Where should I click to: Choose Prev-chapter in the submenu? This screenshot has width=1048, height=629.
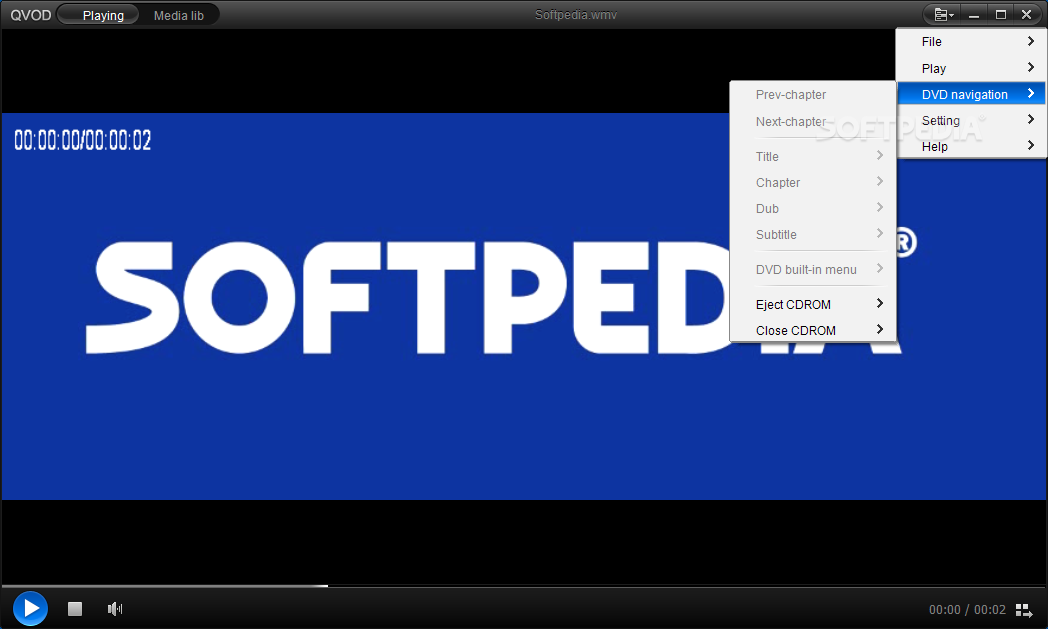[x=813, y=94]
